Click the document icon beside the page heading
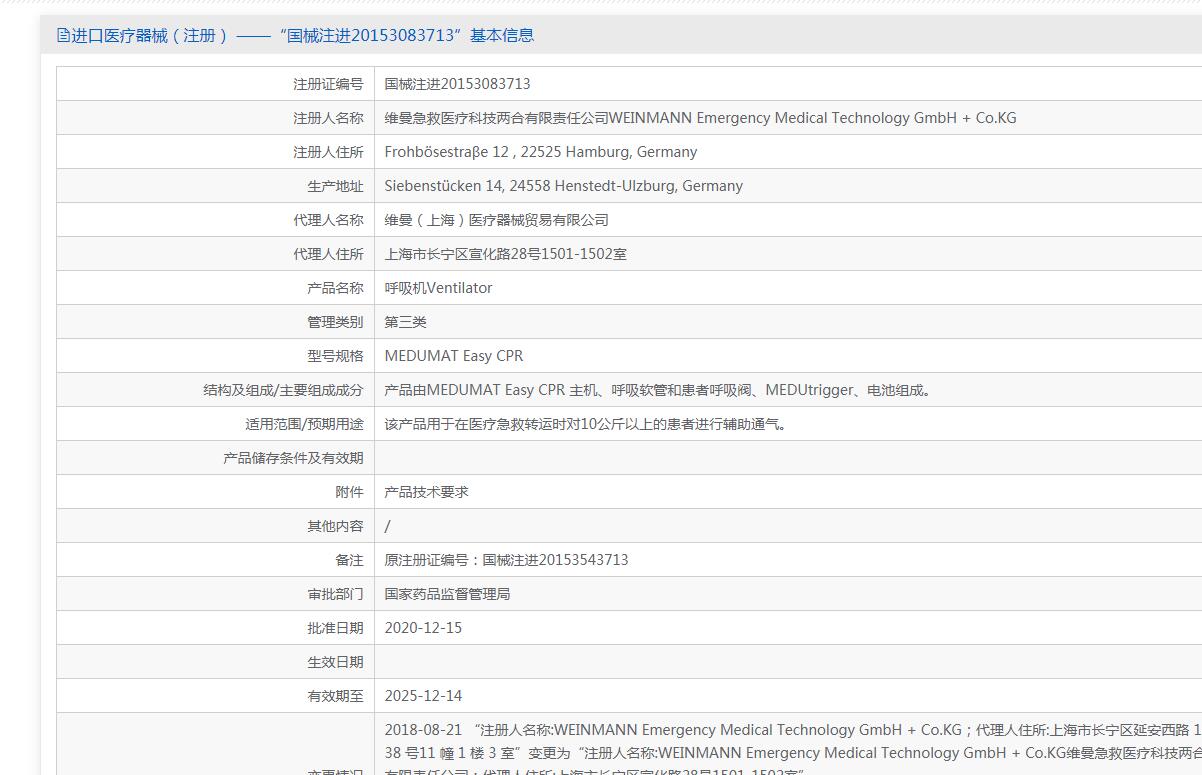 point(64,35)
